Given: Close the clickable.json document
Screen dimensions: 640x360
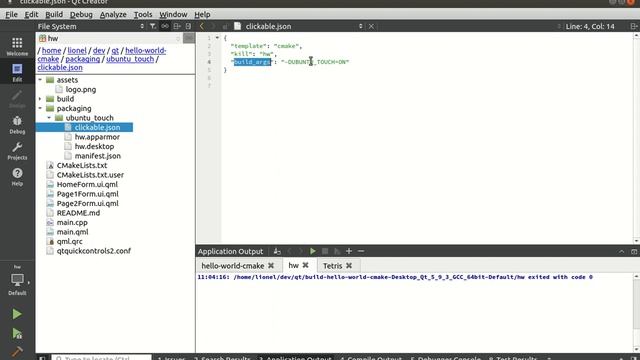Looking at the screenshot, I should click(x=371, y=26).
